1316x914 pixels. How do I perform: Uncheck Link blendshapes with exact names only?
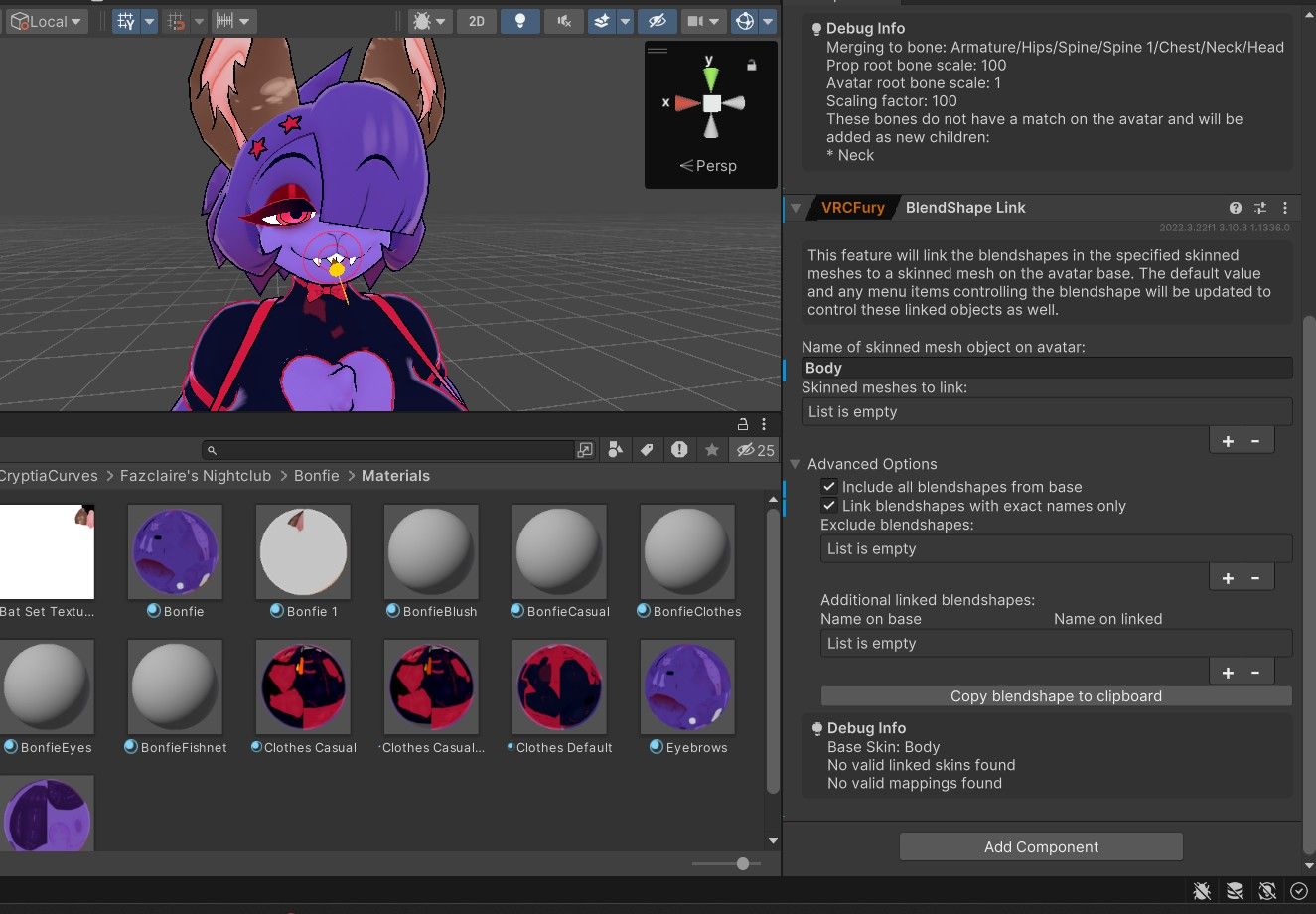click(x=829, y=506)
